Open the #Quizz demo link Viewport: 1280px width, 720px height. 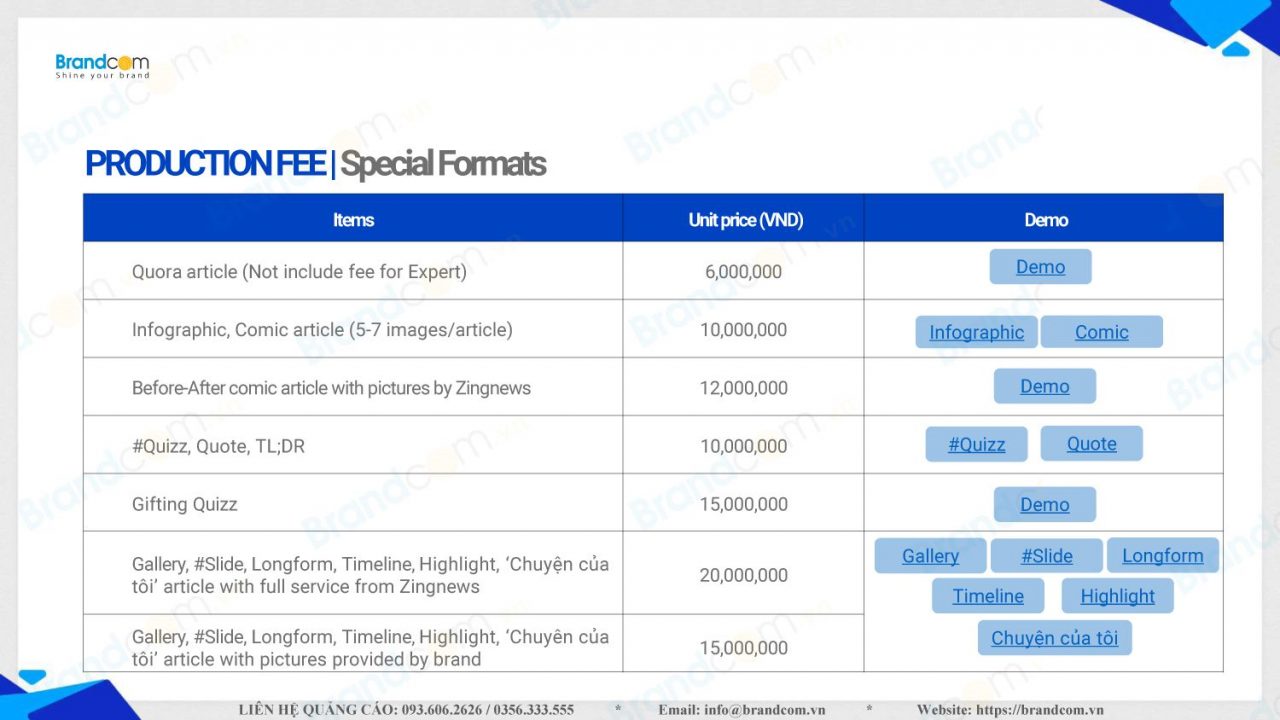click(976, 444)
